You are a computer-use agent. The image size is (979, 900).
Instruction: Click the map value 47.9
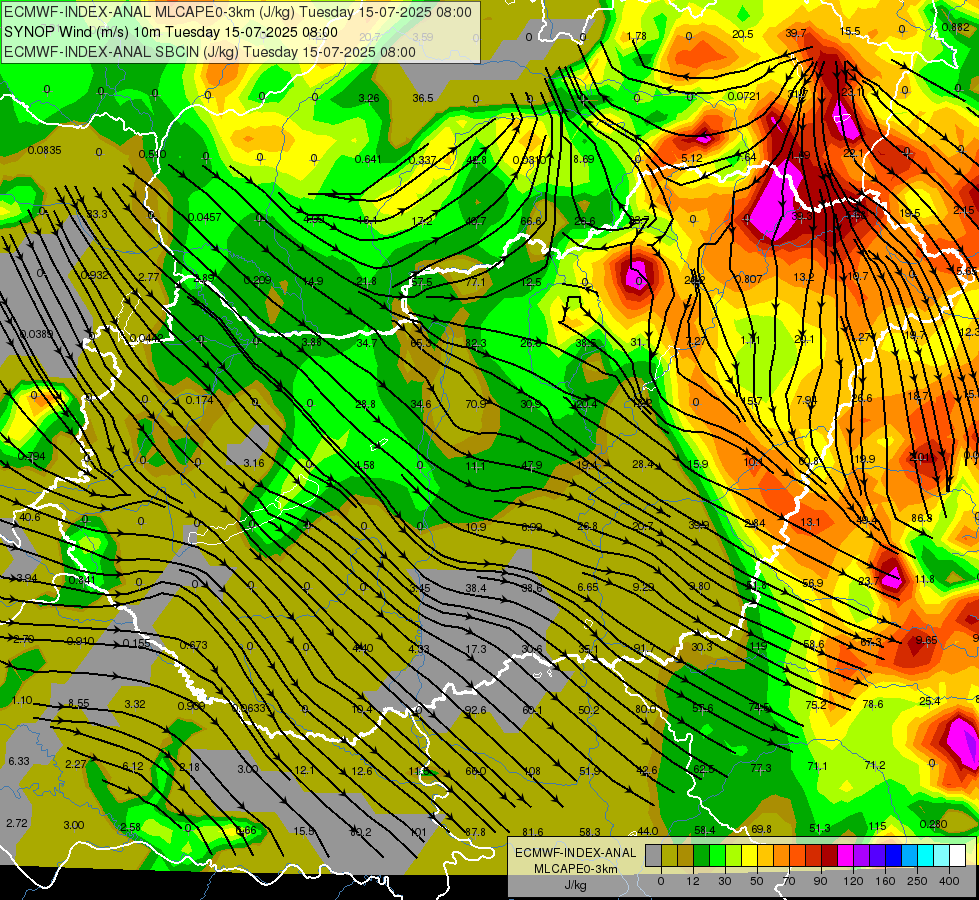point(531,465)
